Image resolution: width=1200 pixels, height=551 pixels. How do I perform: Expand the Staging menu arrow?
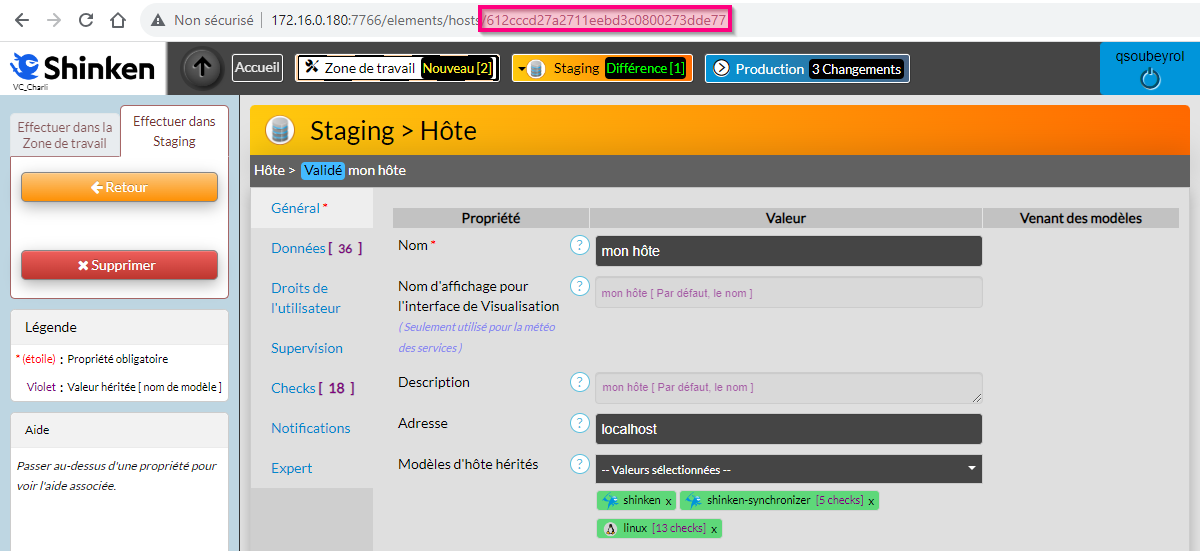521,69
